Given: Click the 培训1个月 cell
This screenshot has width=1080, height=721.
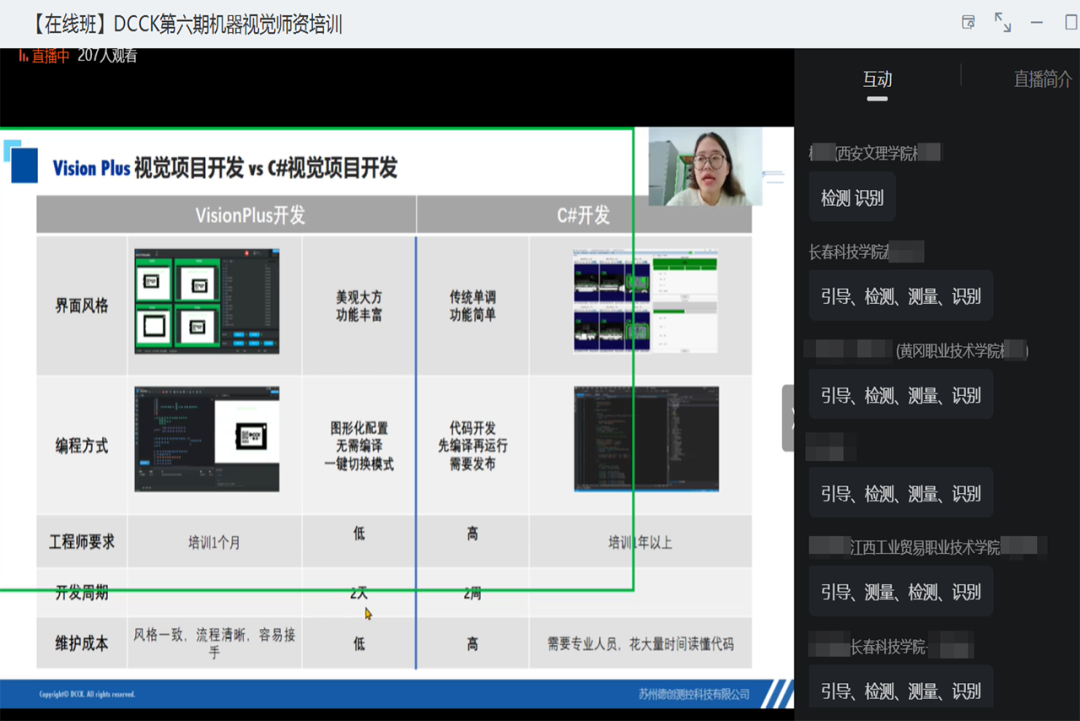Looking at the screenshot, I should [214, 543].
